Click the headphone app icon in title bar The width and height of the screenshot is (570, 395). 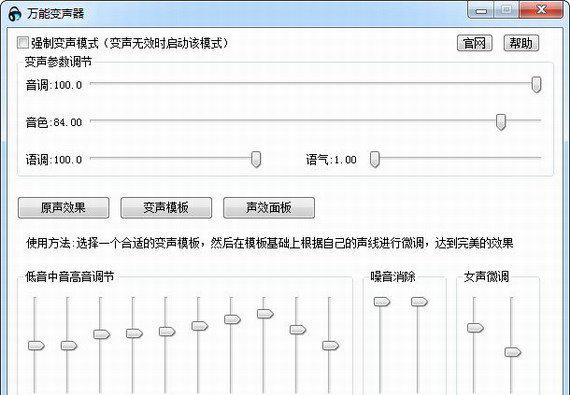(15, 13)
